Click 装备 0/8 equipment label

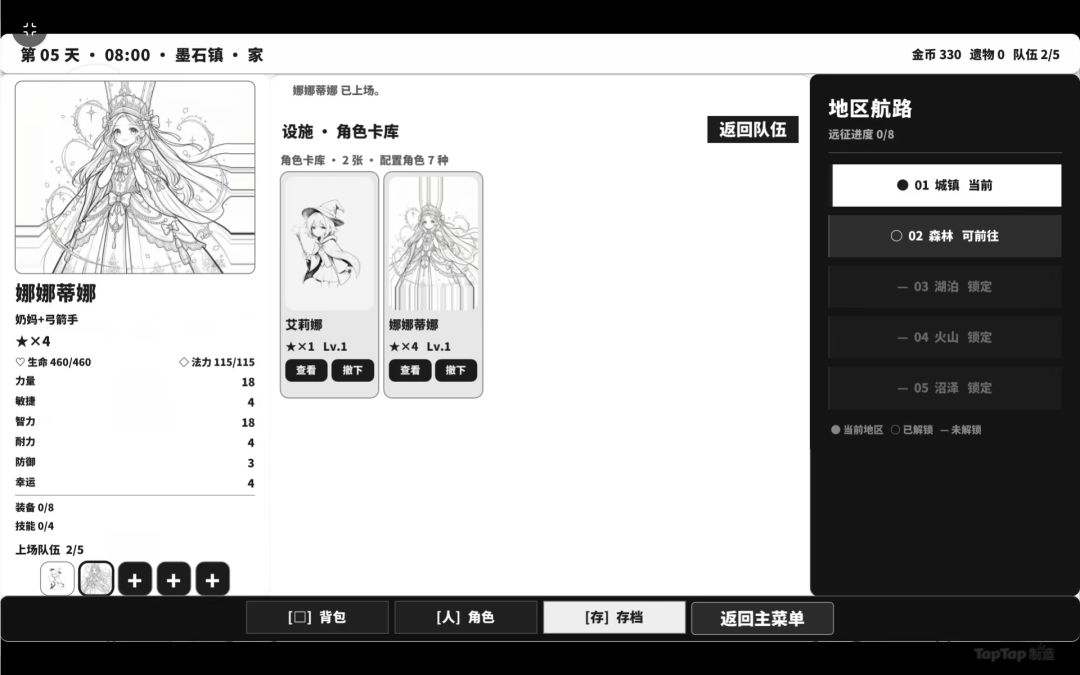[x=34, y=508]
